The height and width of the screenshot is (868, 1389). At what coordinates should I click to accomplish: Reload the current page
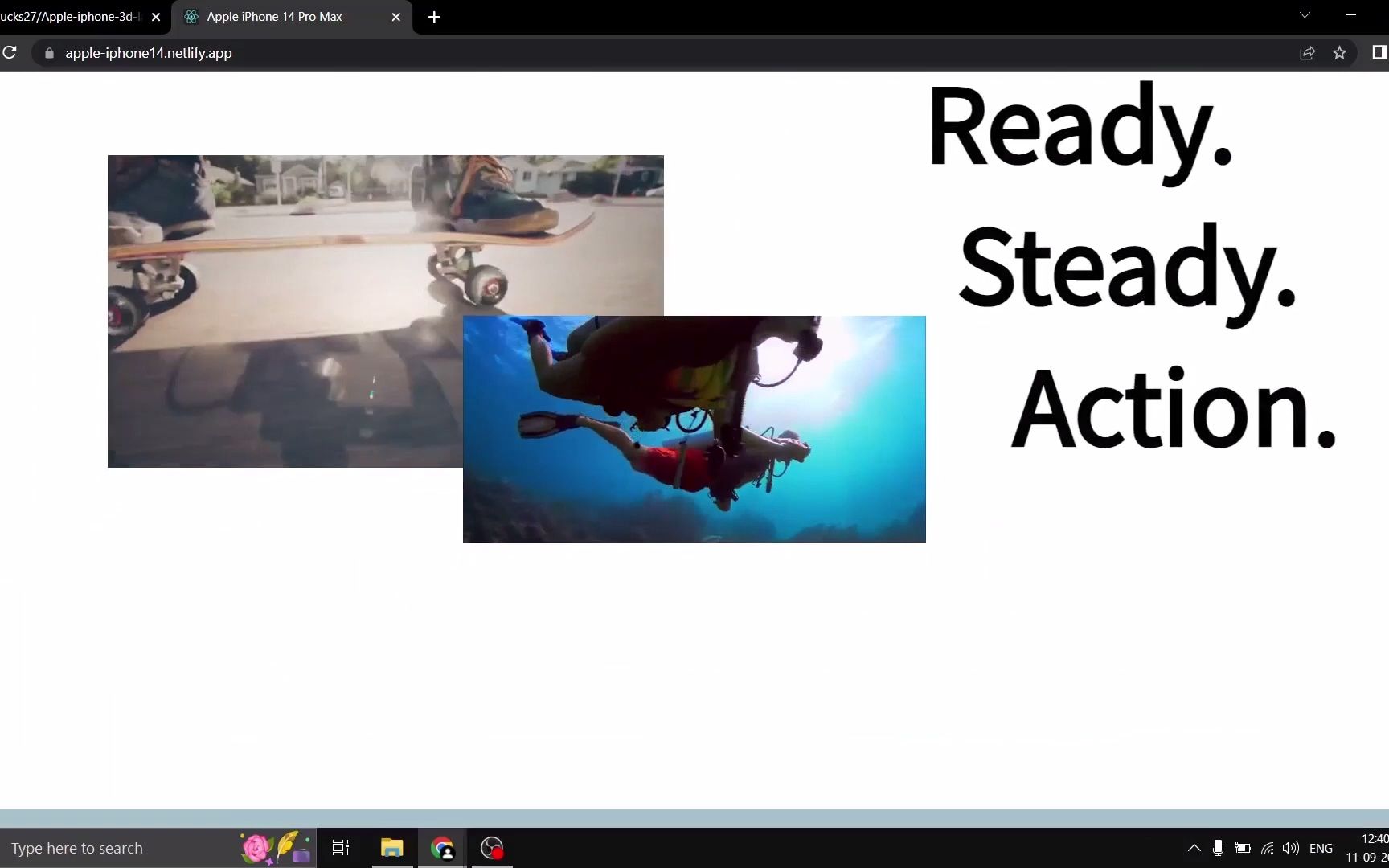10,52
